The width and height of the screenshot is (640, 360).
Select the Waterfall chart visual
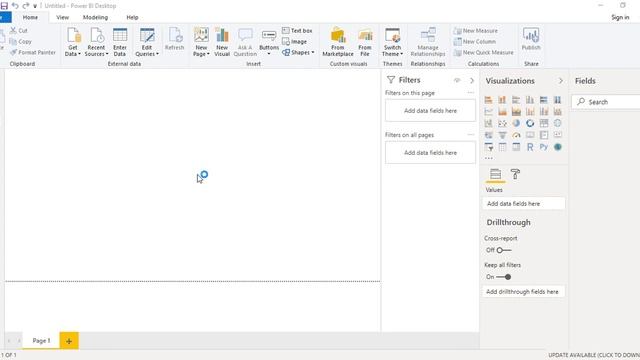[x=488, y=123]
